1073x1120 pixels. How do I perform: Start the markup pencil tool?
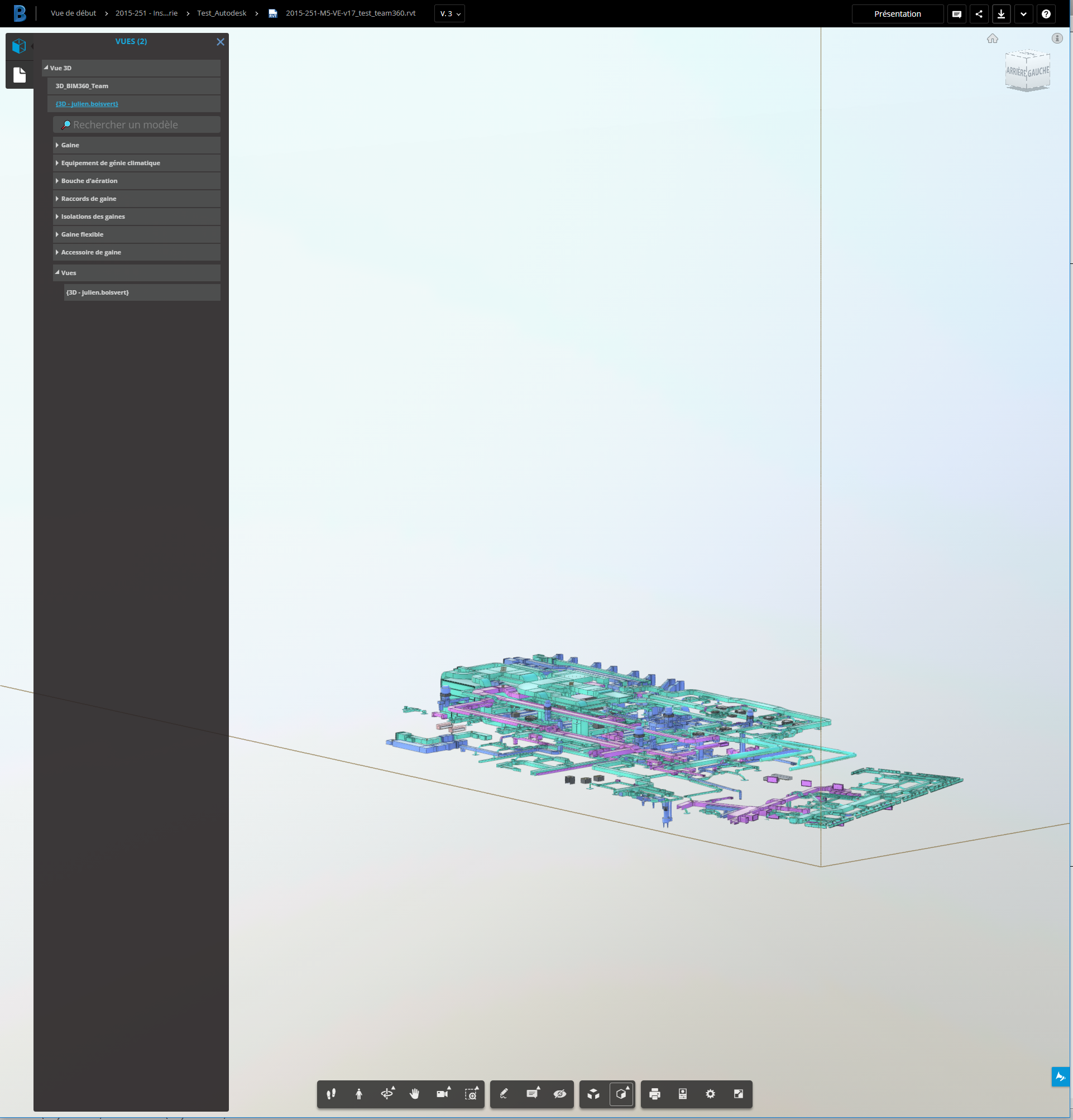[504, 1094]
